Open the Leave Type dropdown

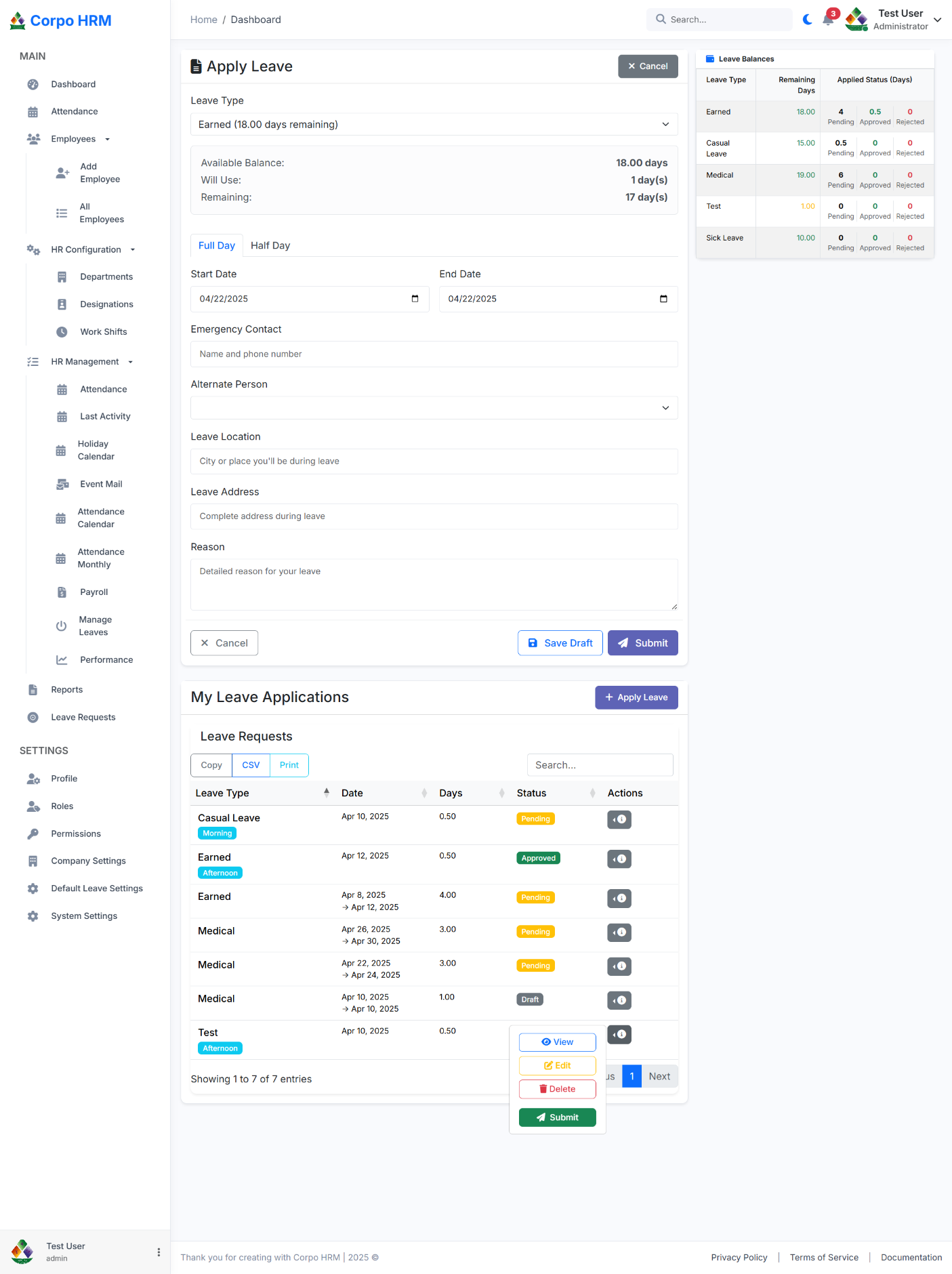click(x=434, y=125)
